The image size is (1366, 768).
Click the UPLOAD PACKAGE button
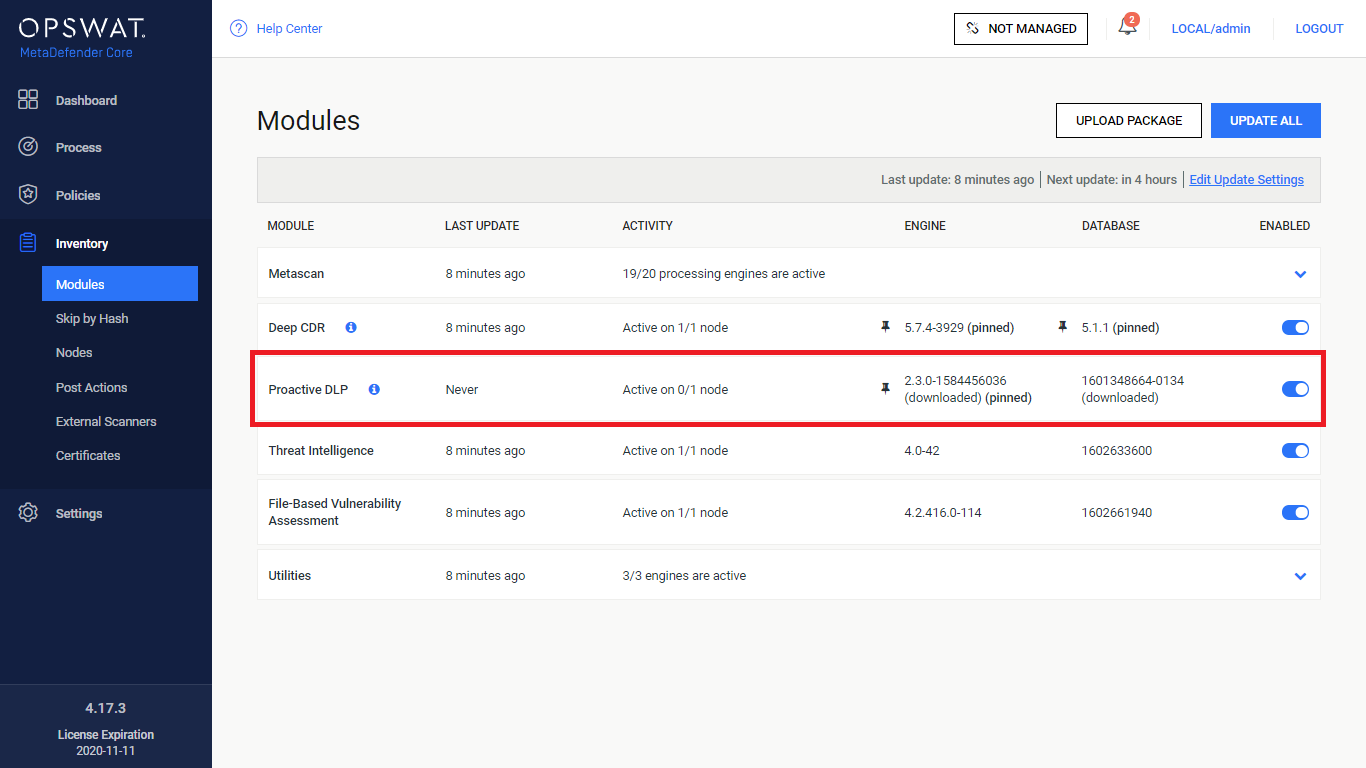click(x=1129, y=120)
